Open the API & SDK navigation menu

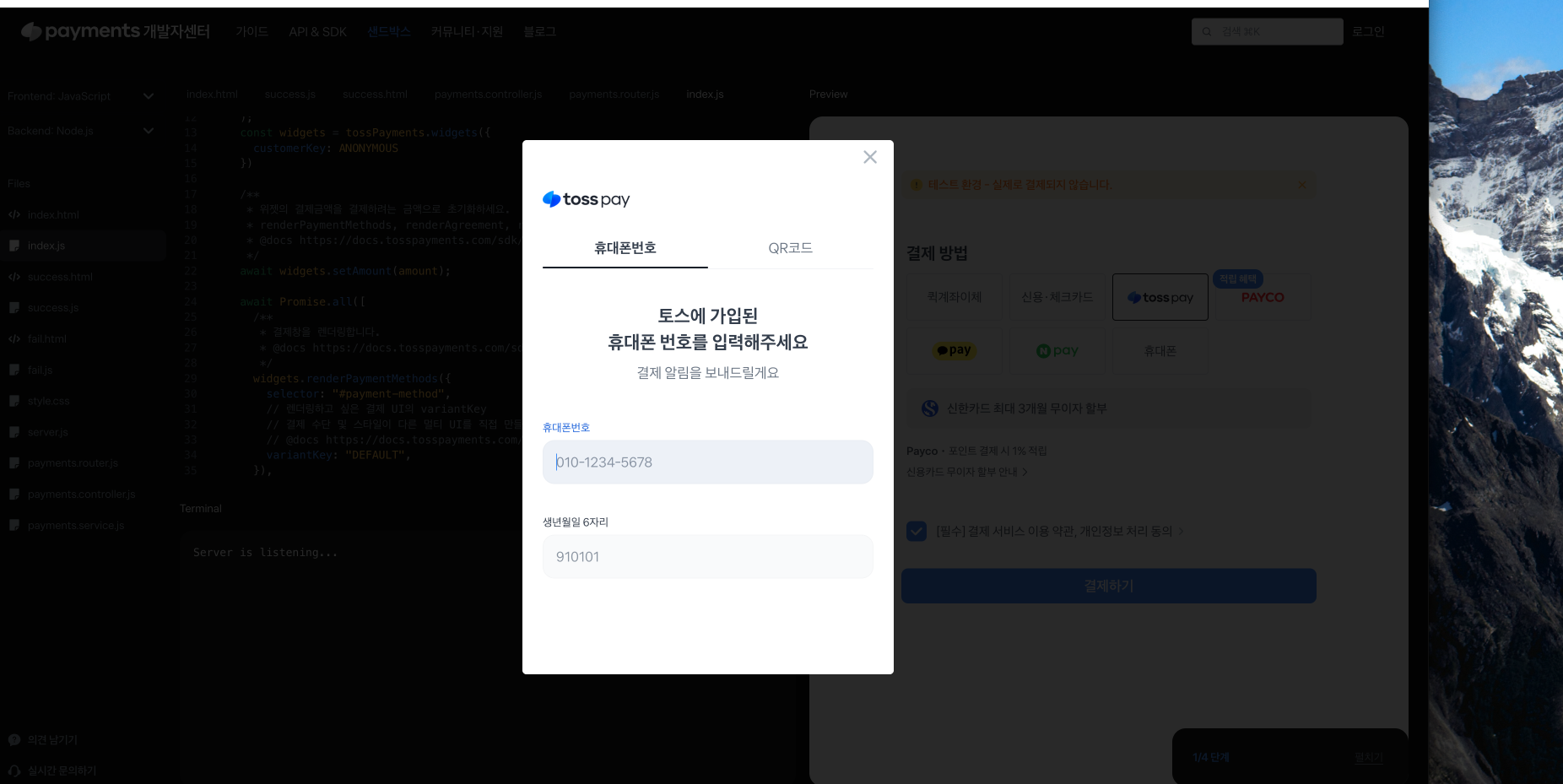pyautogui.click(x=318, y=32)
